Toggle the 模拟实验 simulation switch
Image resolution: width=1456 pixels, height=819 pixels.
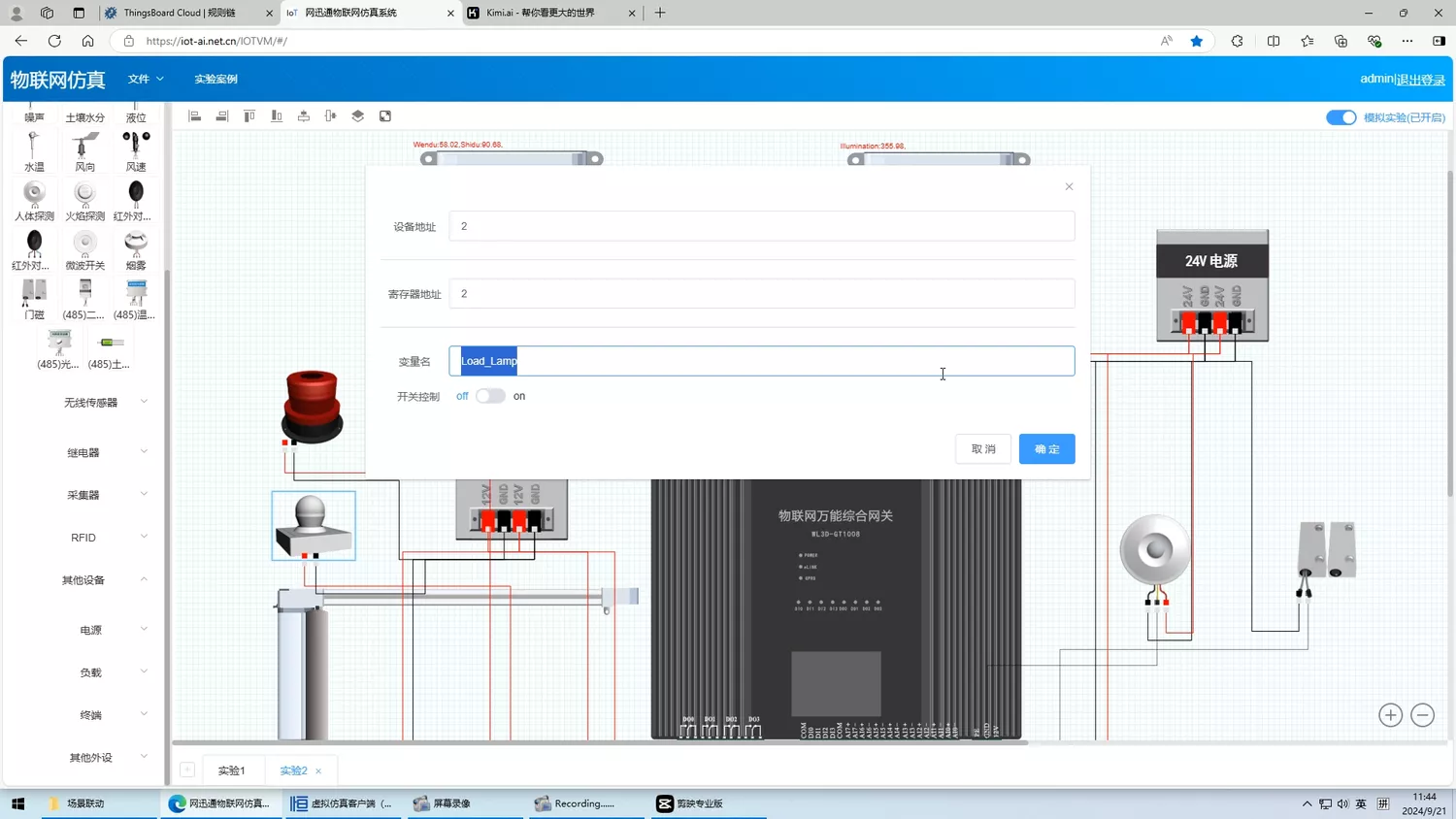pos(1340,117)
